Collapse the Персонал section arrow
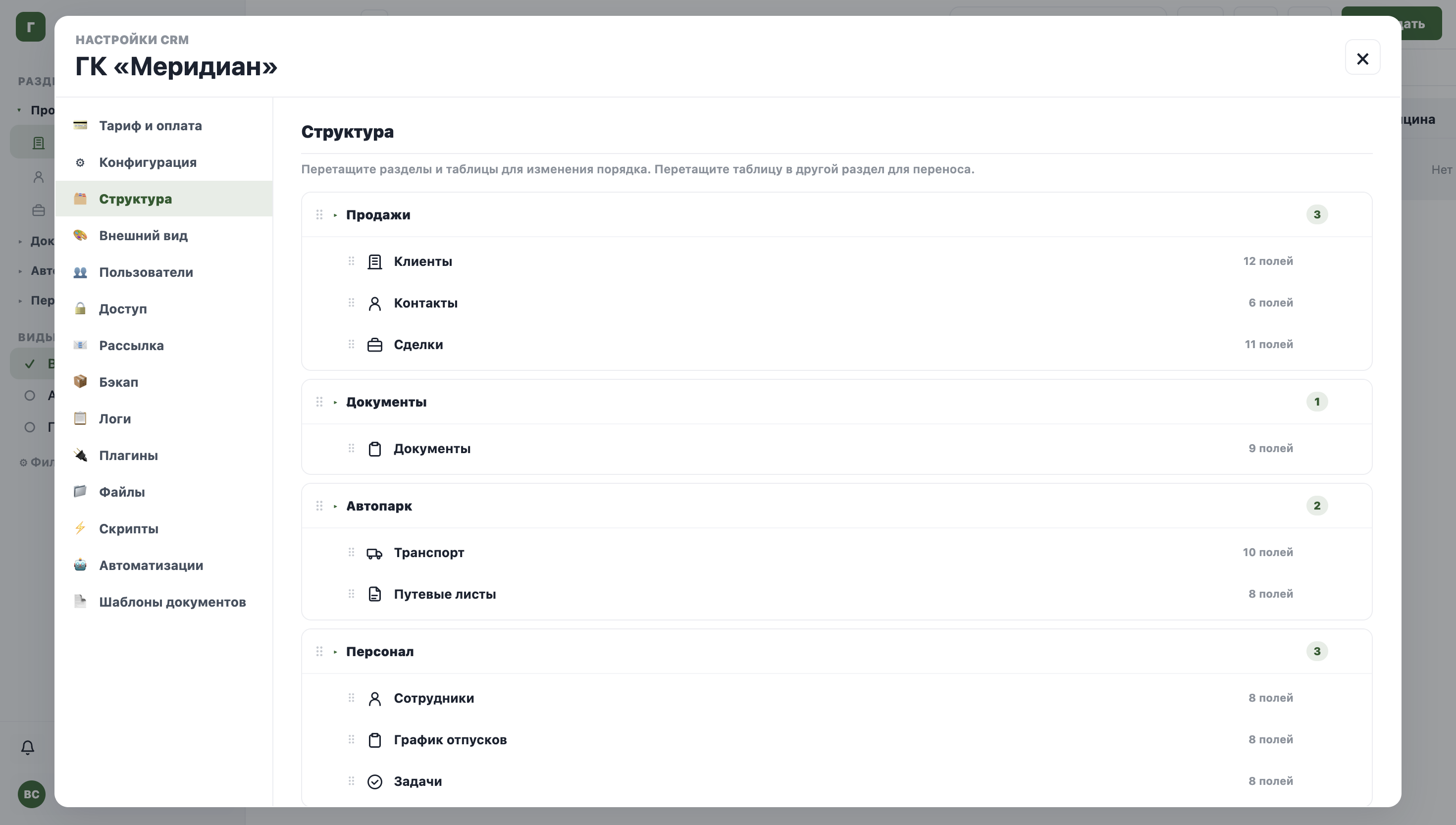The image size is (1456, 825). 335,652
